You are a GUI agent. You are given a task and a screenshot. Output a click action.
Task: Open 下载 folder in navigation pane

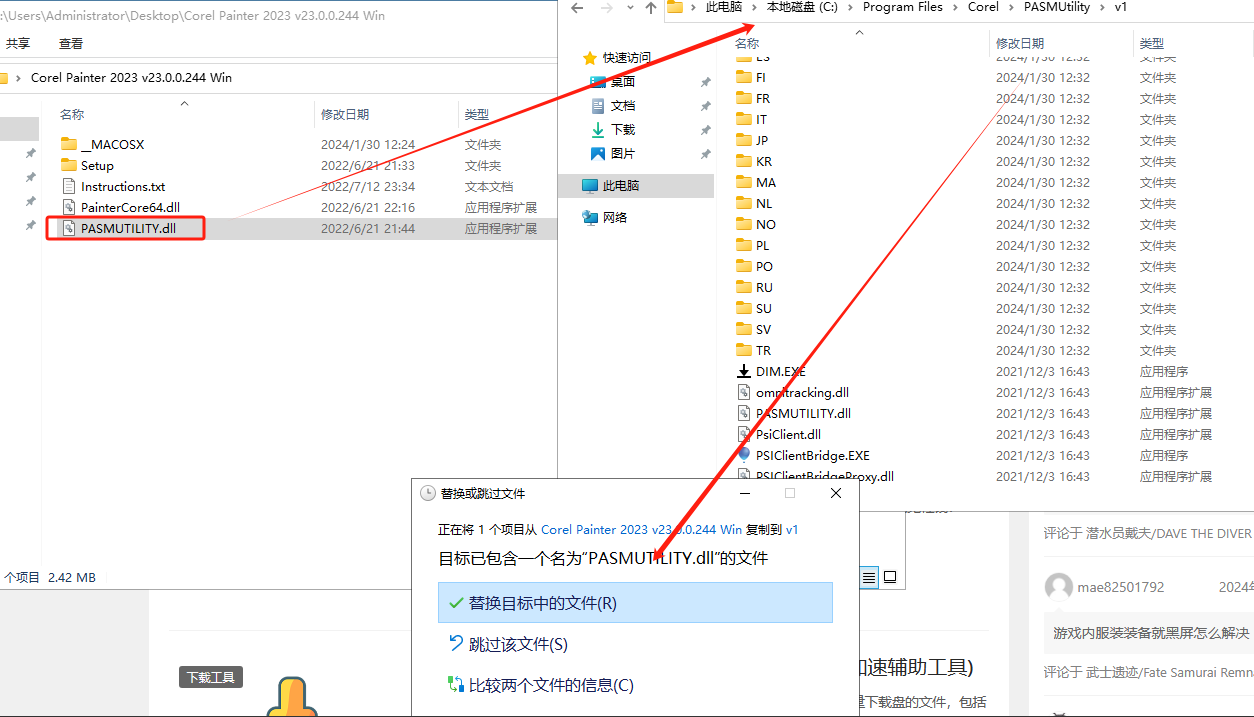[622, 130]
